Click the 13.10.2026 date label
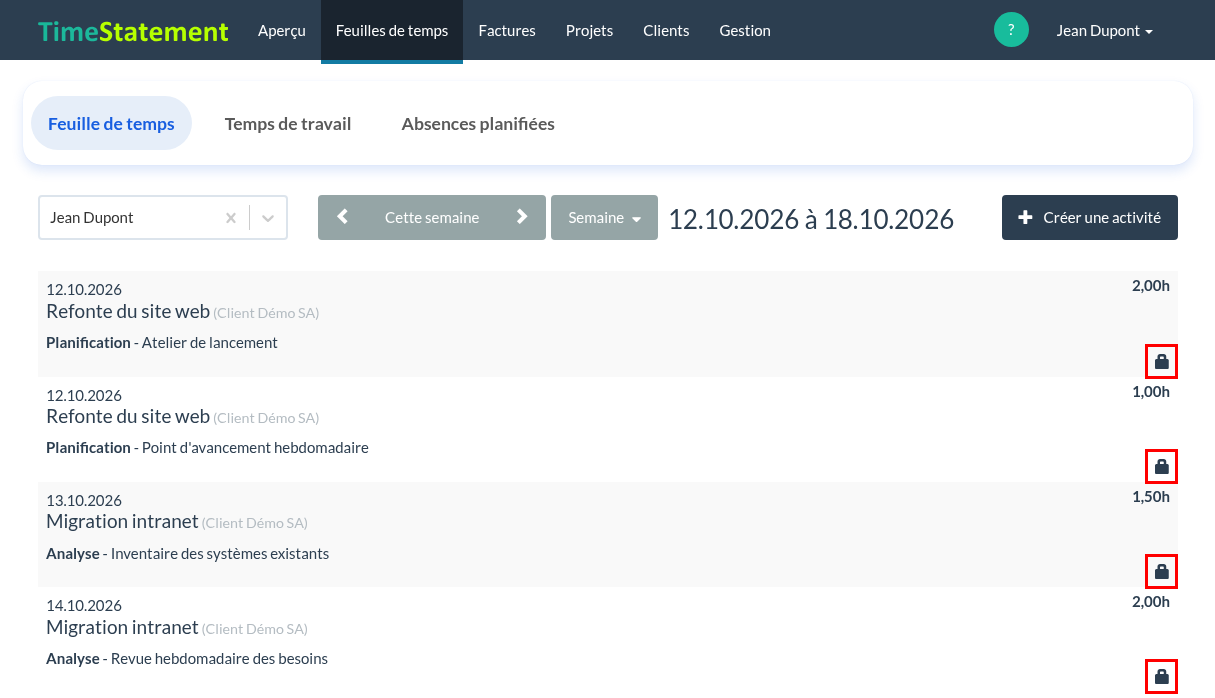The height and width of the screenshot is (698, 1215). 84,500
